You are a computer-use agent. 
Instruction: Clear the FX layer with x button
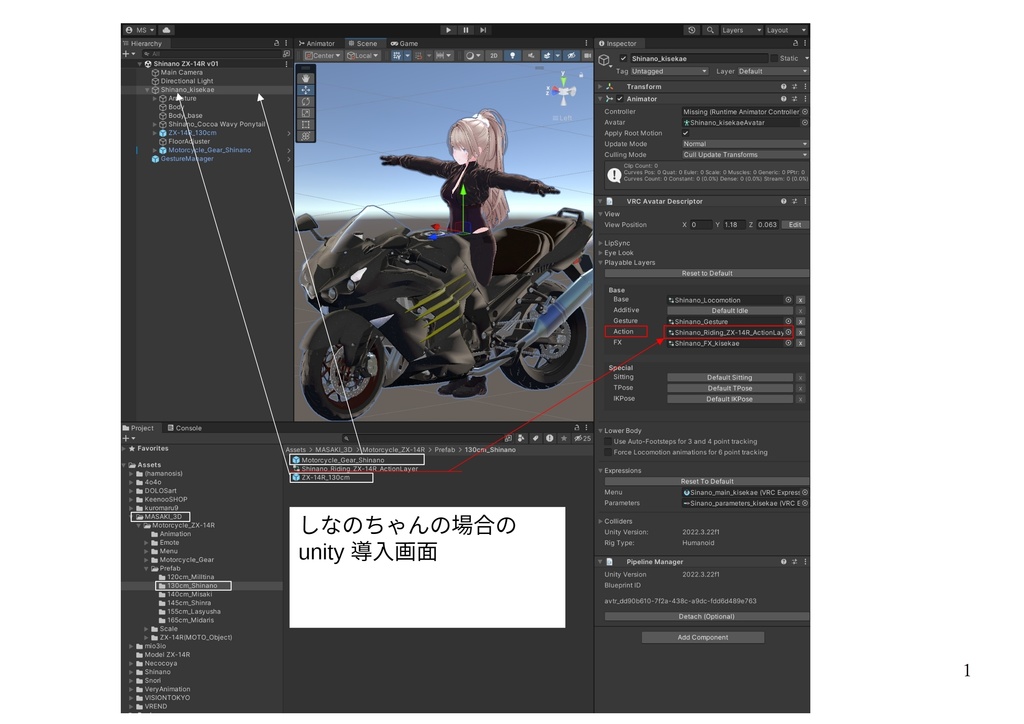800,343
